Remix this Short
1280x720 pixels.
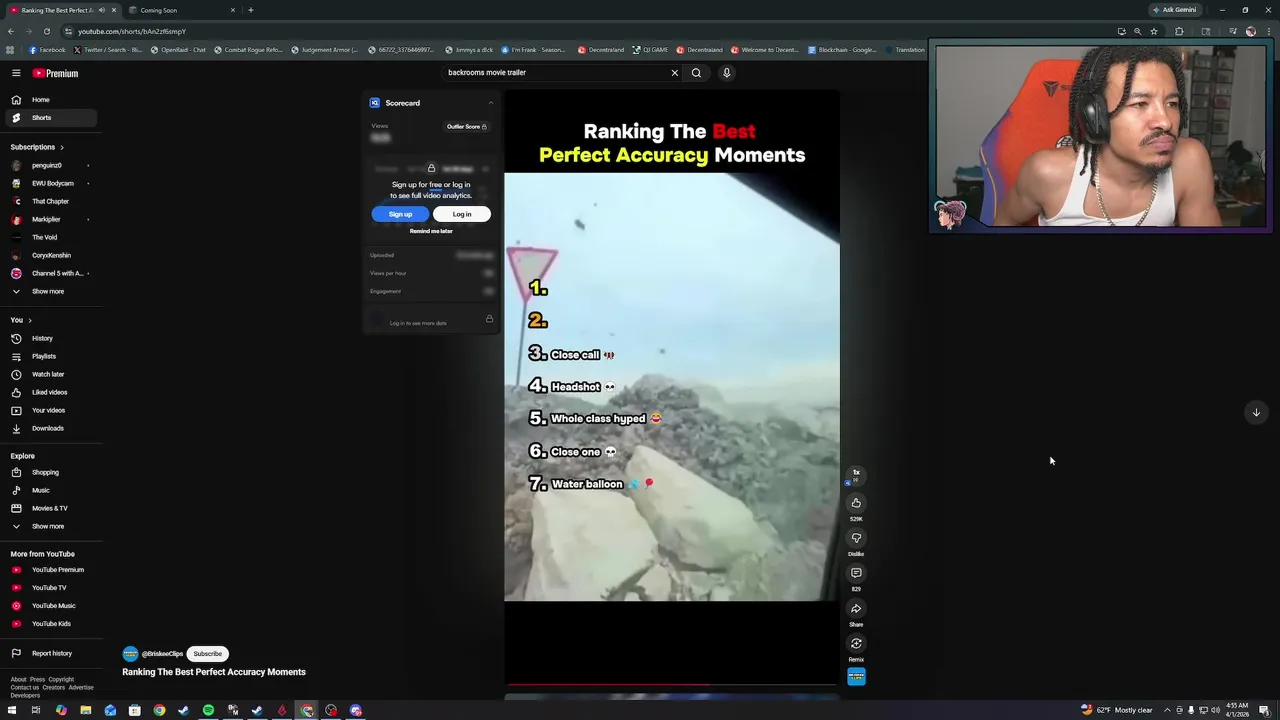coord(856,644)
